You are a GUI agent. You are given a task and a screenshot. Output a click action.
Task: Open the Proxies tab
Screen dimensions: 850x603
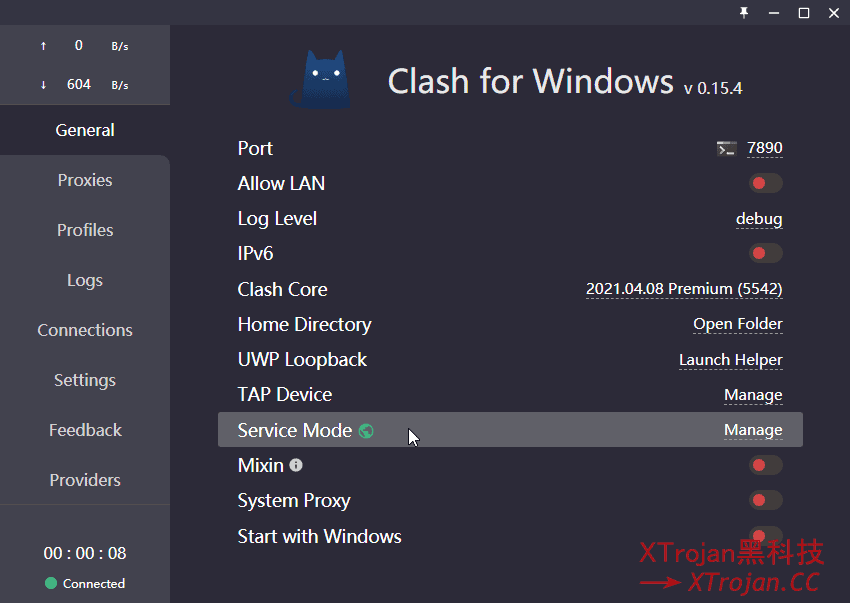[x=85, y=180]
